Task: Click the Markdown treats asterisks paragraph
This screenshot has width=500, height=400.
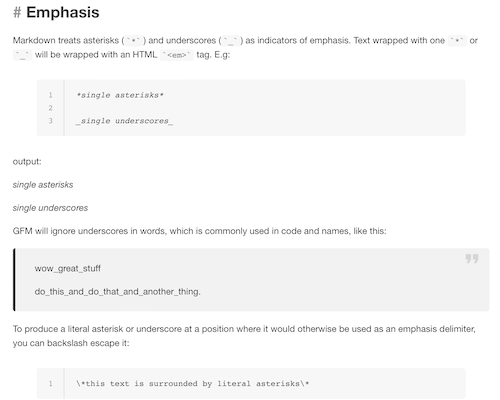Action: pyautogui.click(x=245, y=48)
